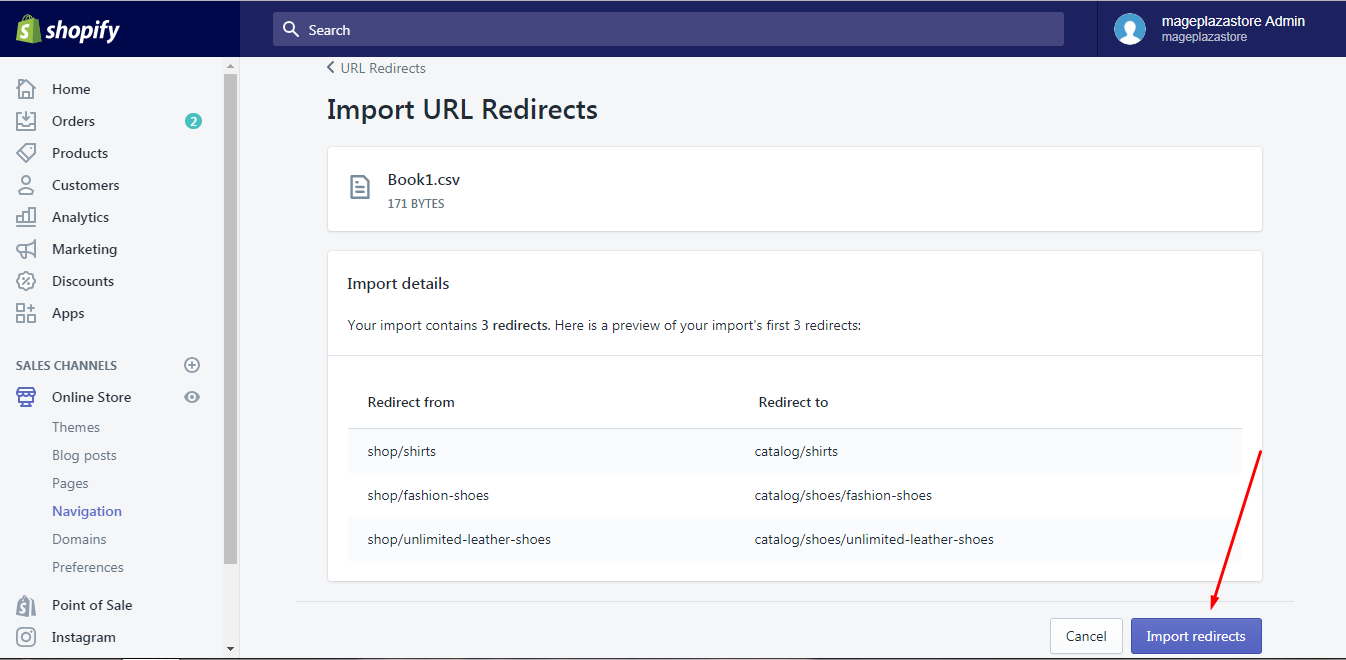Open the Customers person icon
The width and height of the screenshot is (1346, 660).
coord(26,185)
